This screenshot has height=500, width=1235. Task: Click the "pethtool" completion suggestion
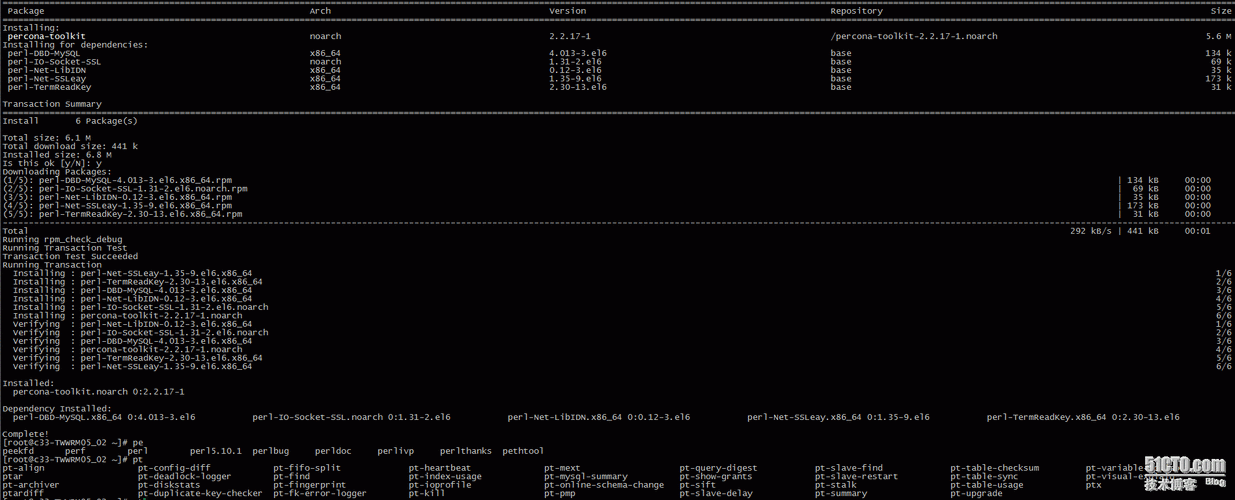pos(523,451)
